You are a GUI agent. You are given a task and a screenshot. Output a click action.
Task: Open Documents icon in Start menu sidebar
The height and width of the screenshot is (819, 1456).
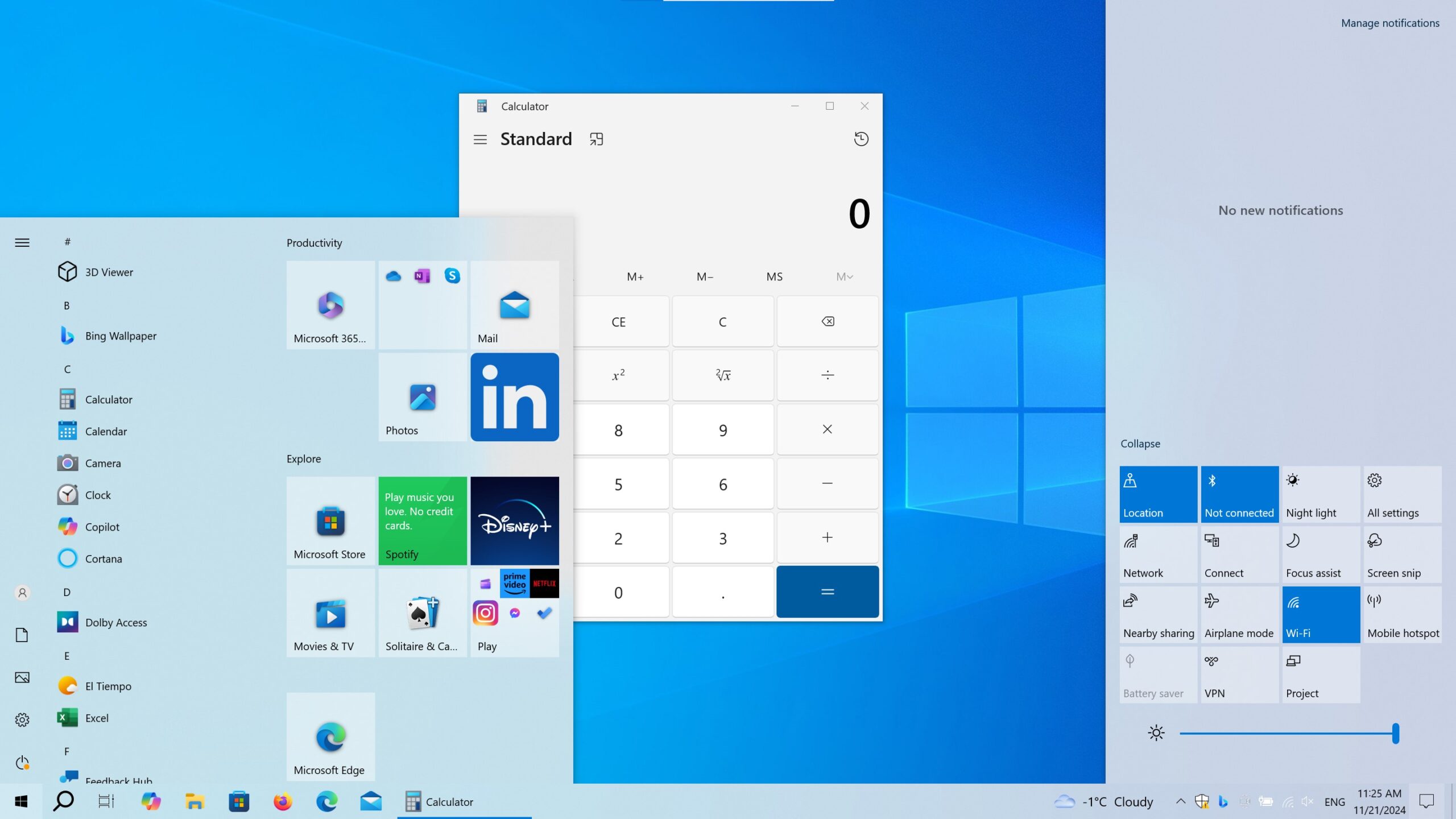[x=22, y=635]
